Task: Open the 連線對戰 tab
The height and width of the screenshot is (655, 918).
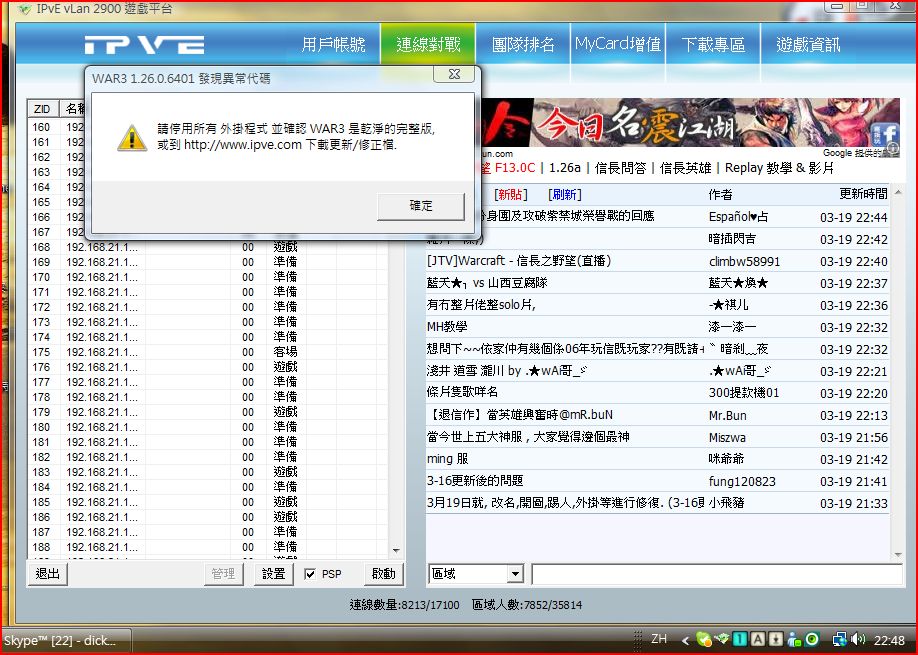Action: (428, 45)
